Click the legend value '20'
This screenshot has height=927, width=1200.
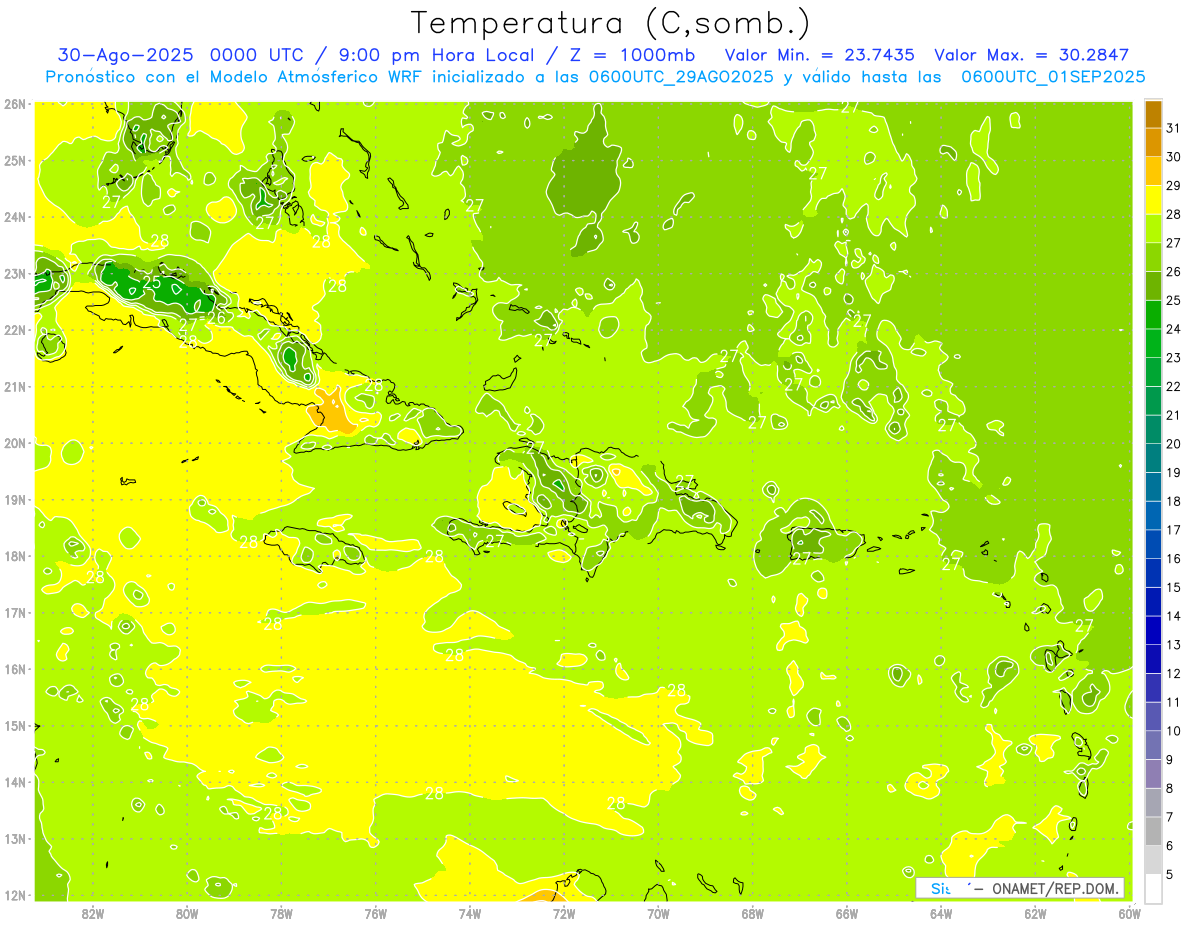(x=1173, y=444)
